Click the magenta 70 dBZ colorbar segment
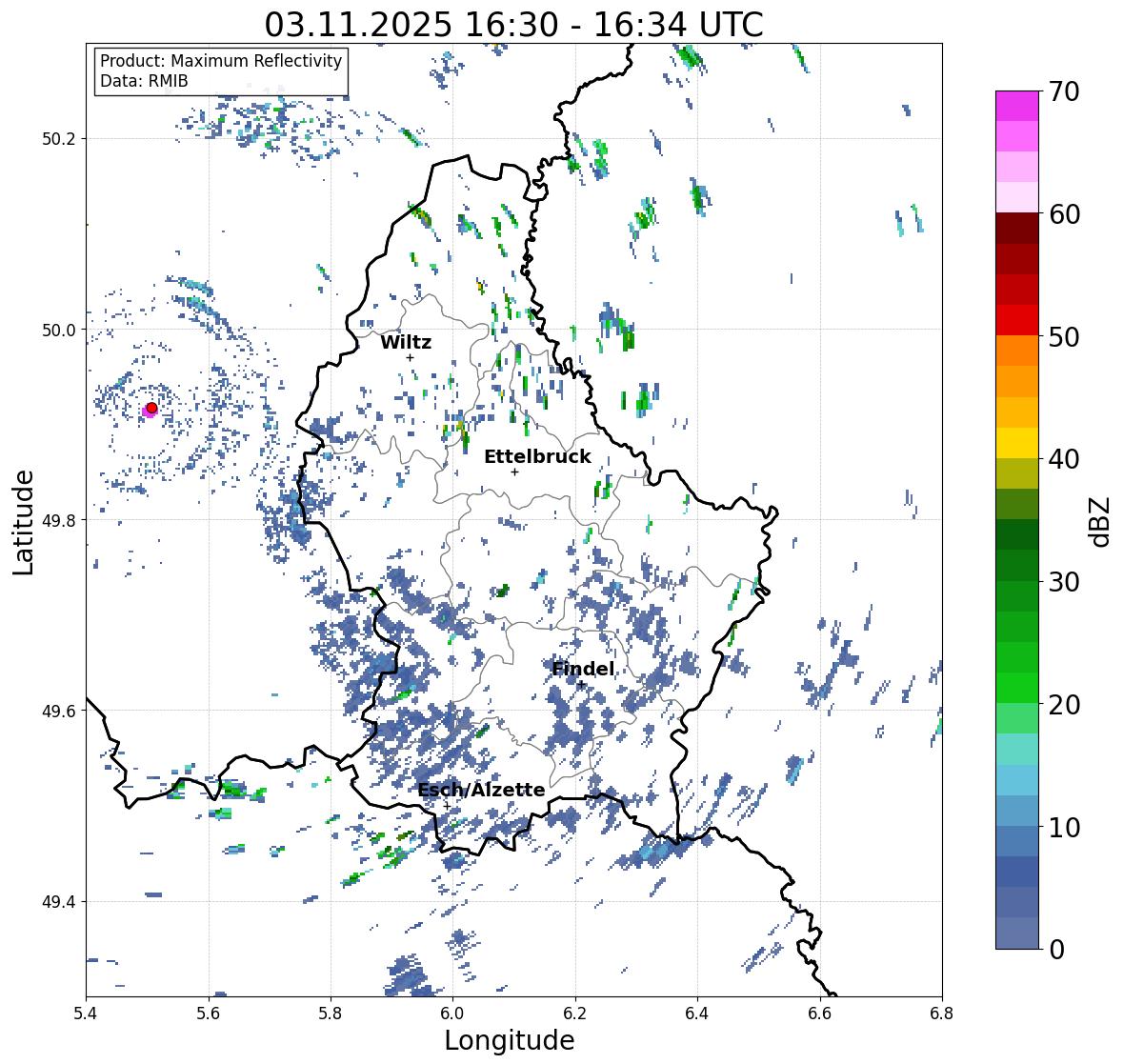Viewport: 1123px width, 1064px height. click(1017, 106)
